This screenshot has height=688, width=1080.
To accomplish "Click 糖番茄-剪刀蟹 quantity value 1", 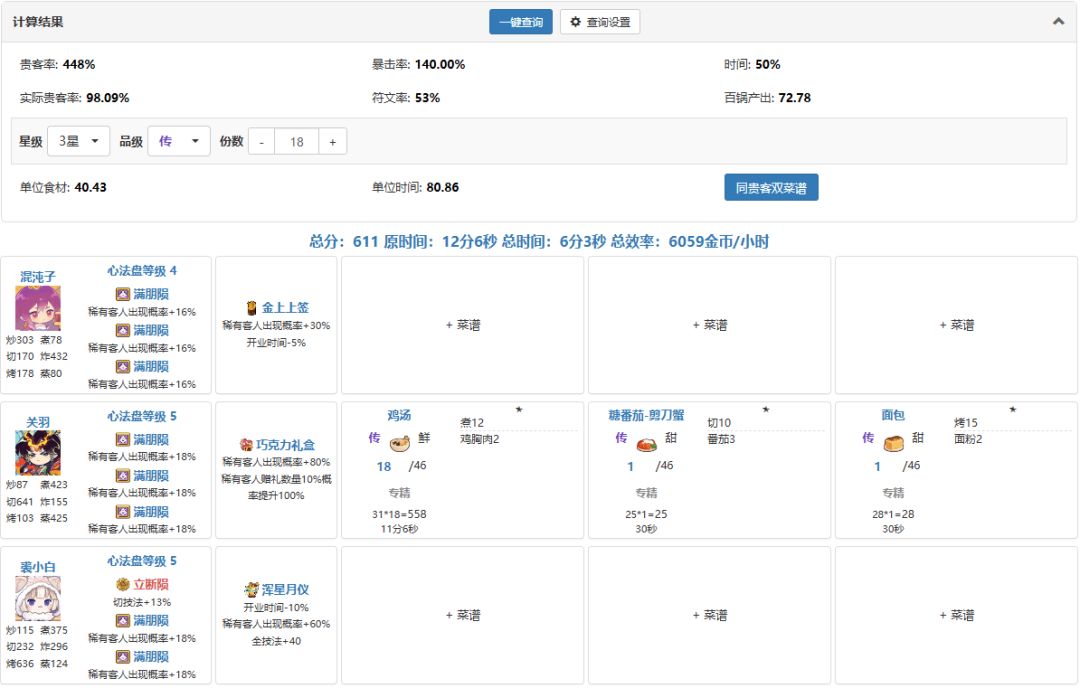I will (x=630, y=467).
